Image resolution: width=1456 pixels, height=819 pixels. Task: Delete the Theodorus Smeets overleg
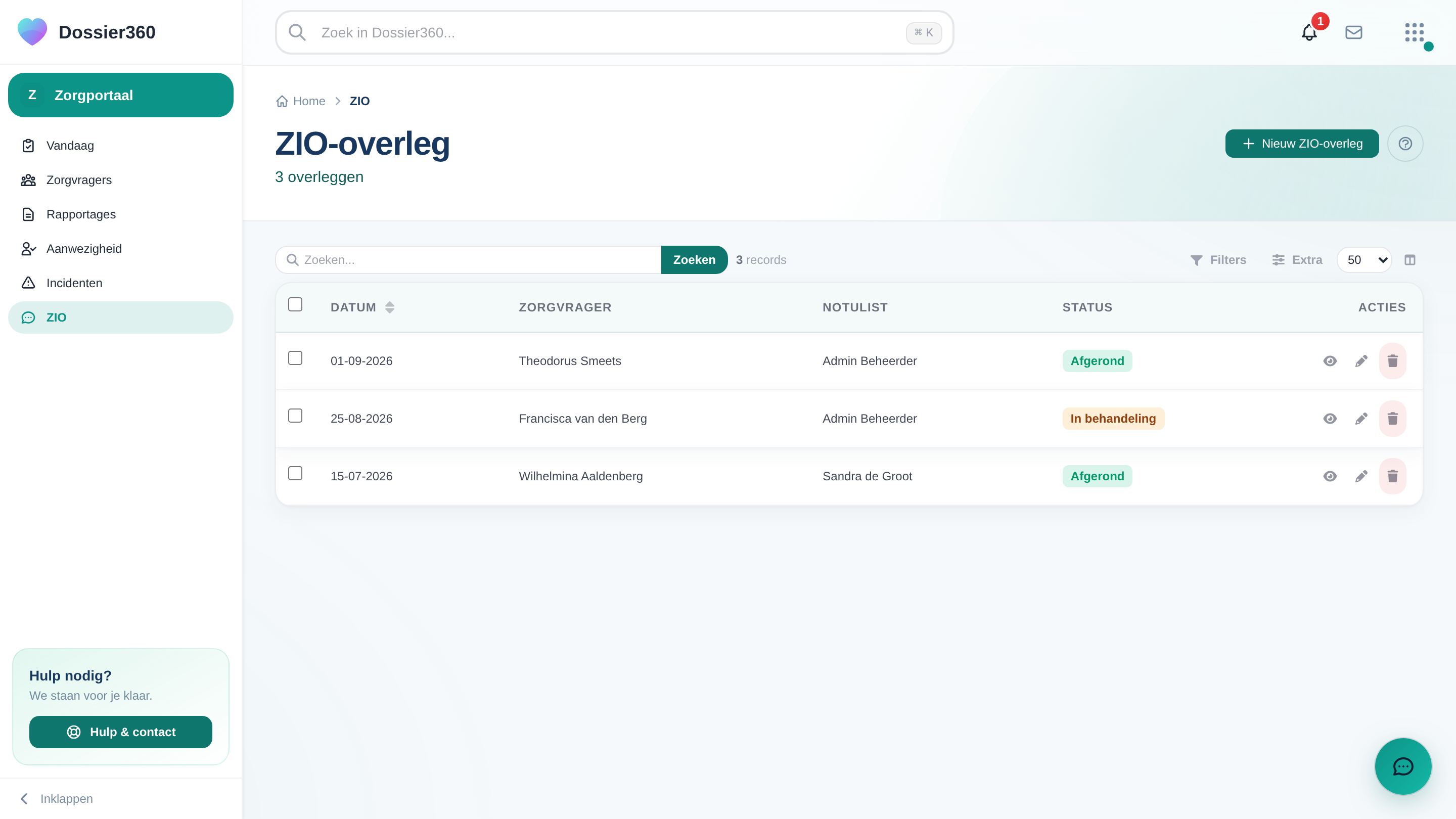pos(1393,361)
